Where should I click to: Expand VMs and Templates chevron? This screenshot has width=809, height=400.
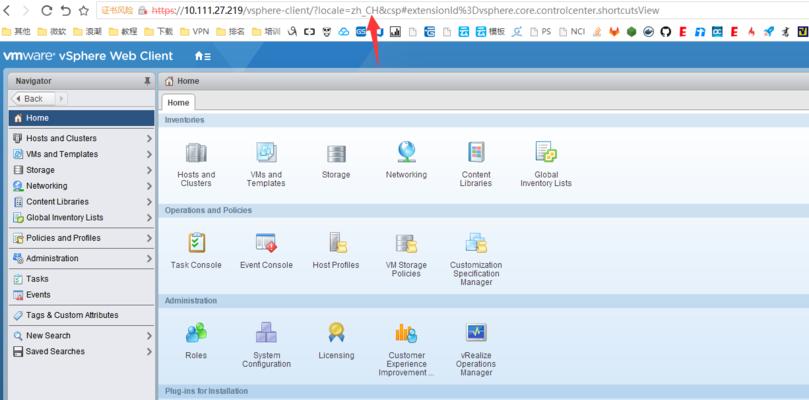[x=149, y=154]
